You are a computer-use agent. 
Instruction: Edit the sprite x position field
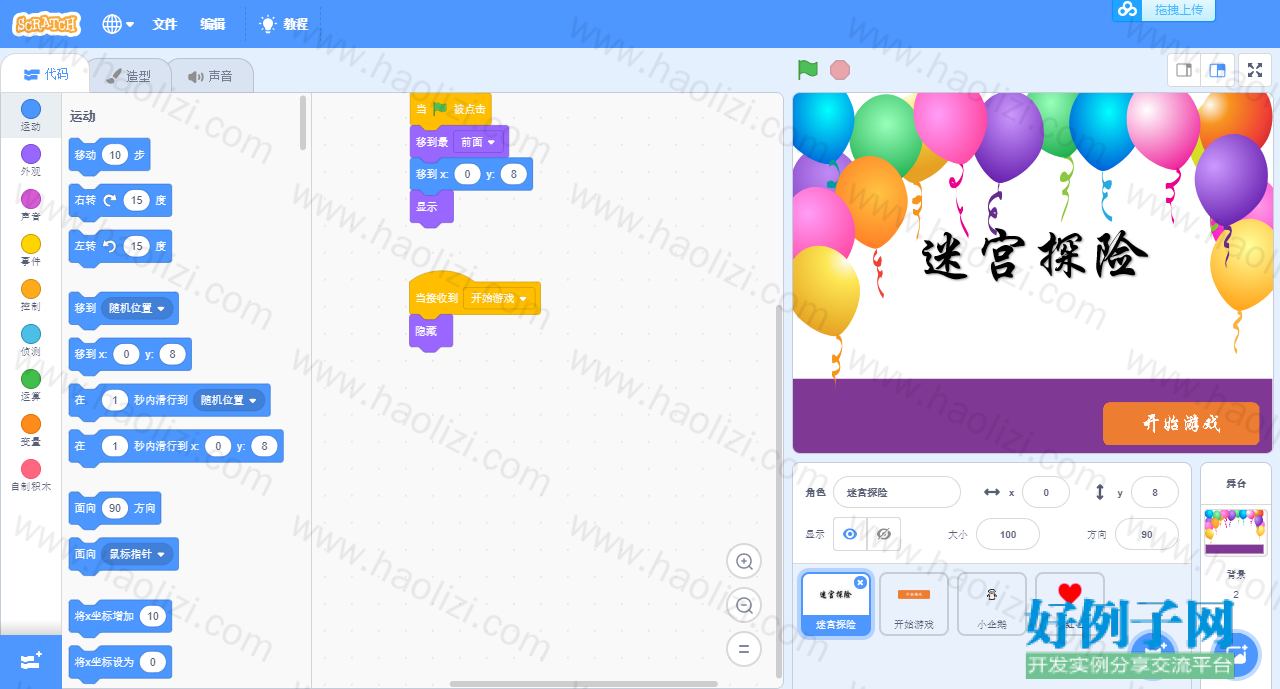pos(1046,492)
